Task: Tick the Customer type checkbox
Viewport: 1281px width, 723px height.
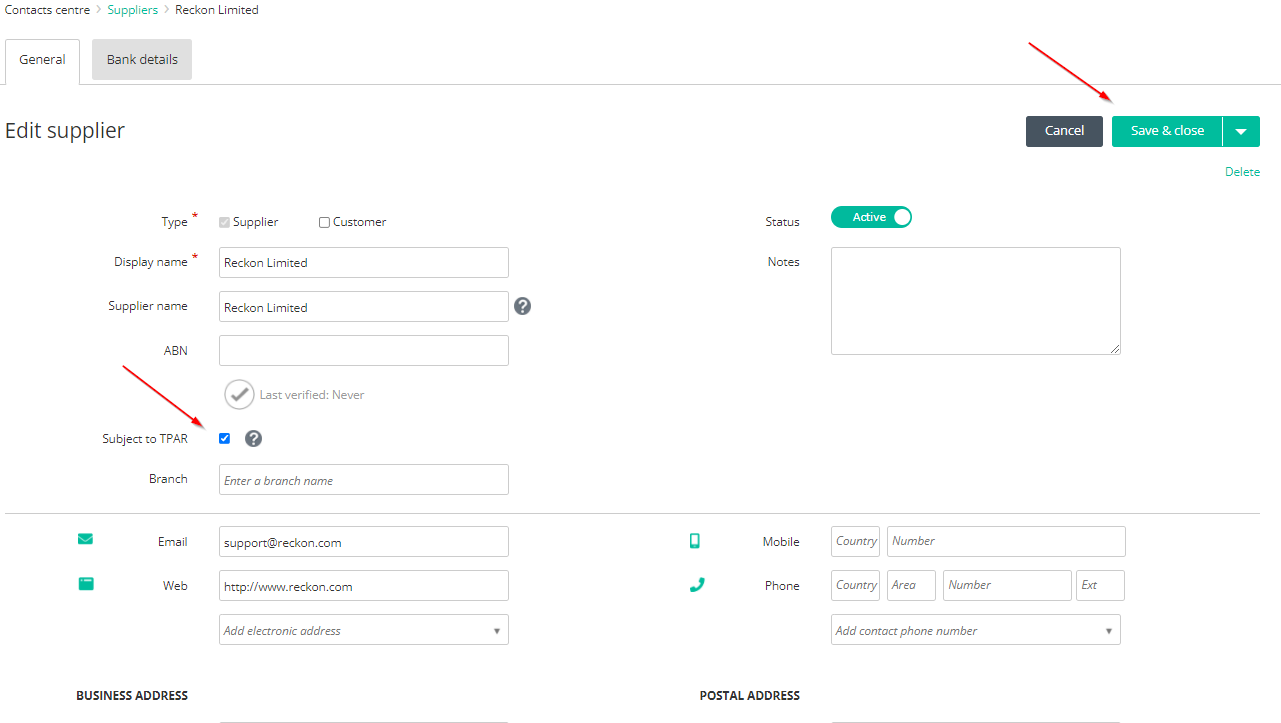Action: 324,222
